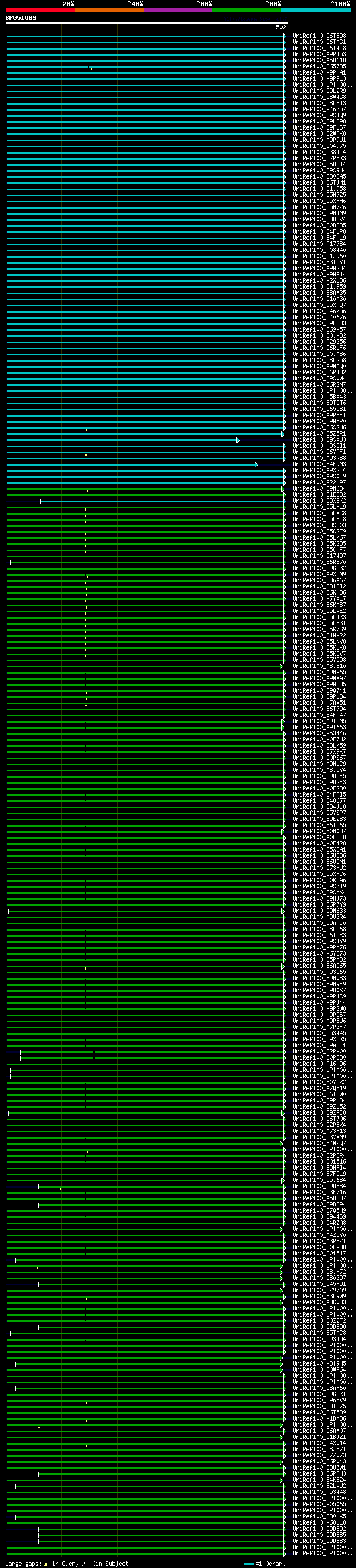Select the UniRef100_O17497 label
356x1568 pixels.
pos(319,556)
